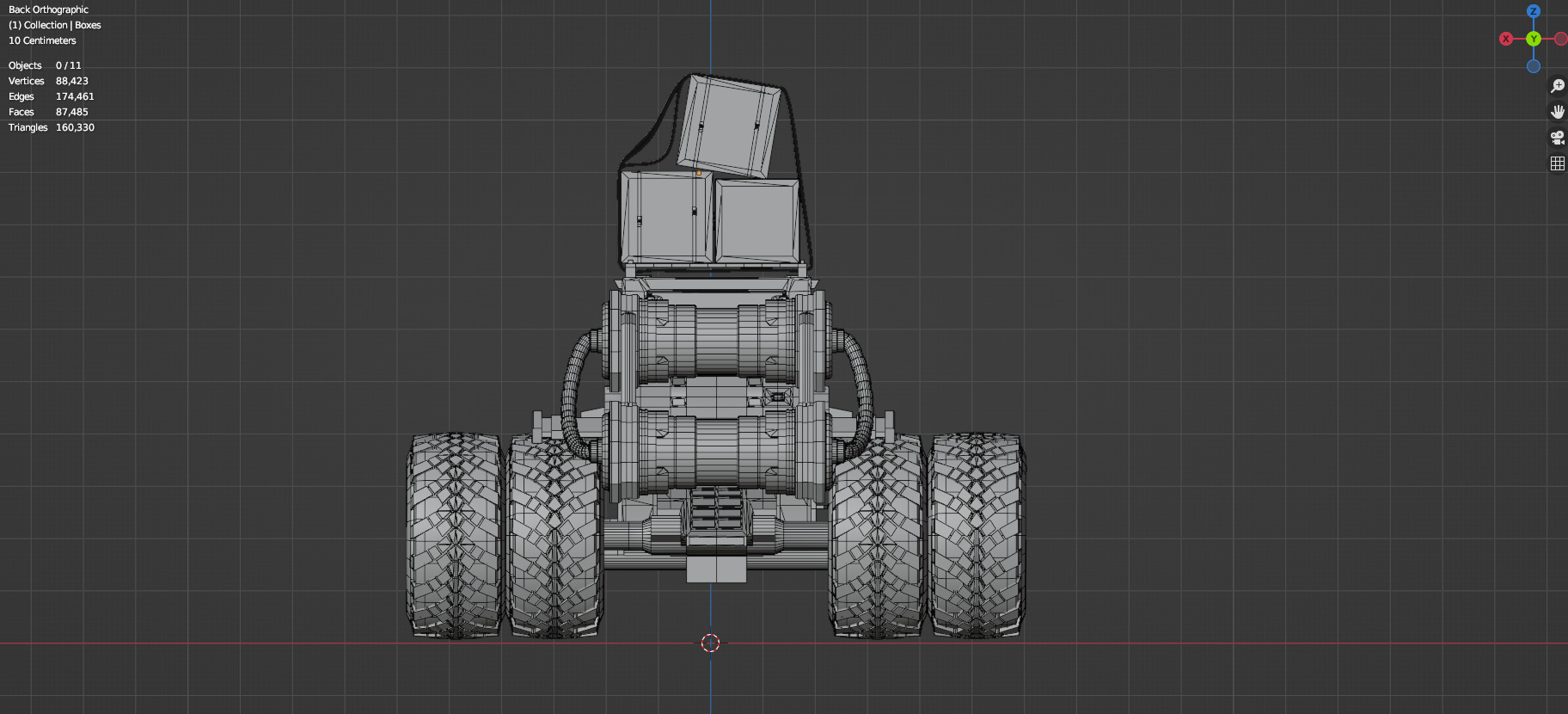Screen dimensions: 1568x714
Task: Select the outermost left wheel
Action: click(454, 535)
